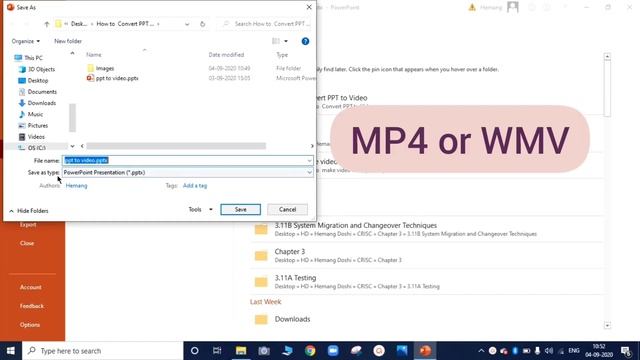Click the Save button in Save As dialog
The width and height of the screenshot is (640, 360).
(240, 209)
